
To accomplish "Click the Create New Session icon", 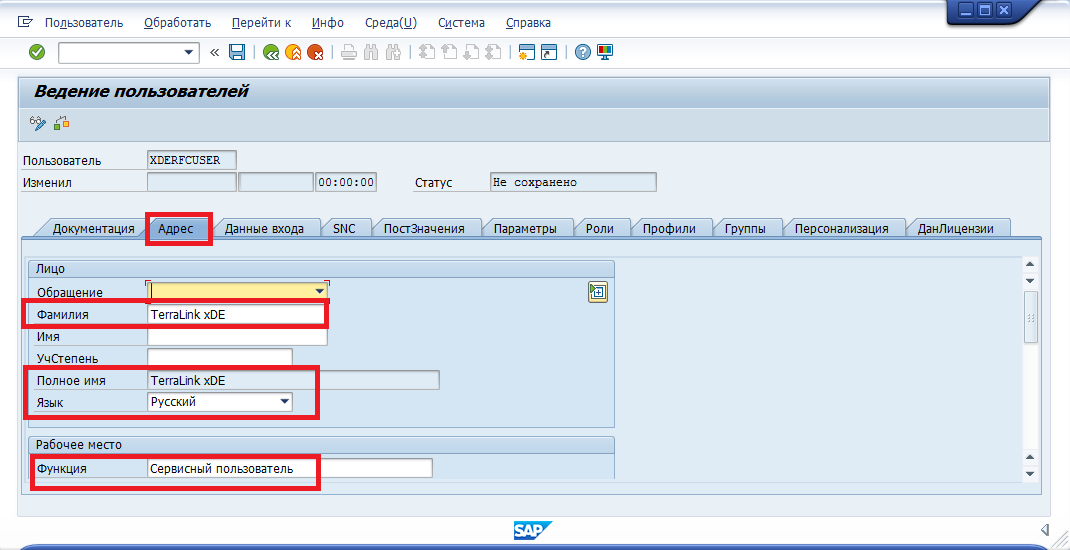I will coord(524,52).
